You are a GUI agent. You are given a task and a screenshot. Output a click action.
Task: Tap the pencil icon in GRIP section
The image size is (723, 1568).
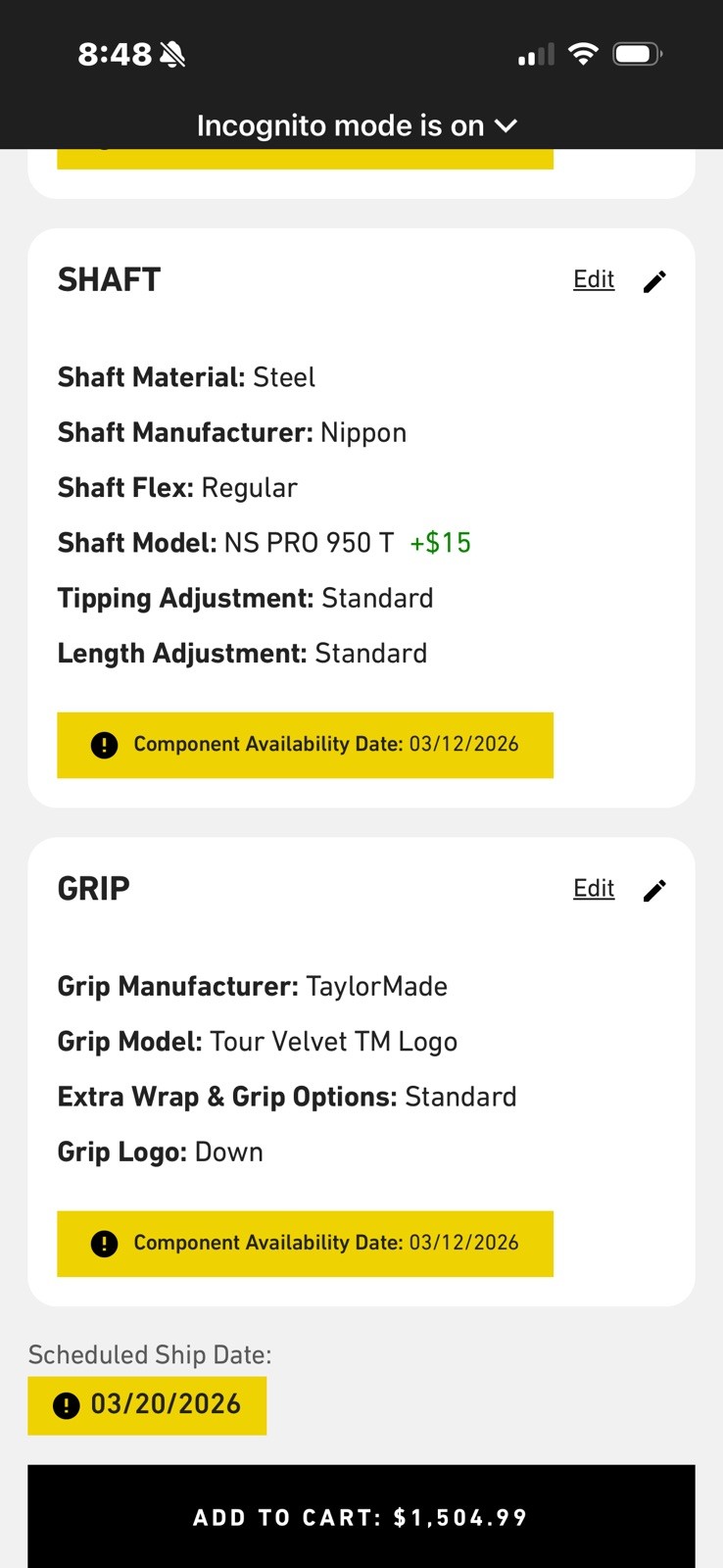click(x=654, y=890)
